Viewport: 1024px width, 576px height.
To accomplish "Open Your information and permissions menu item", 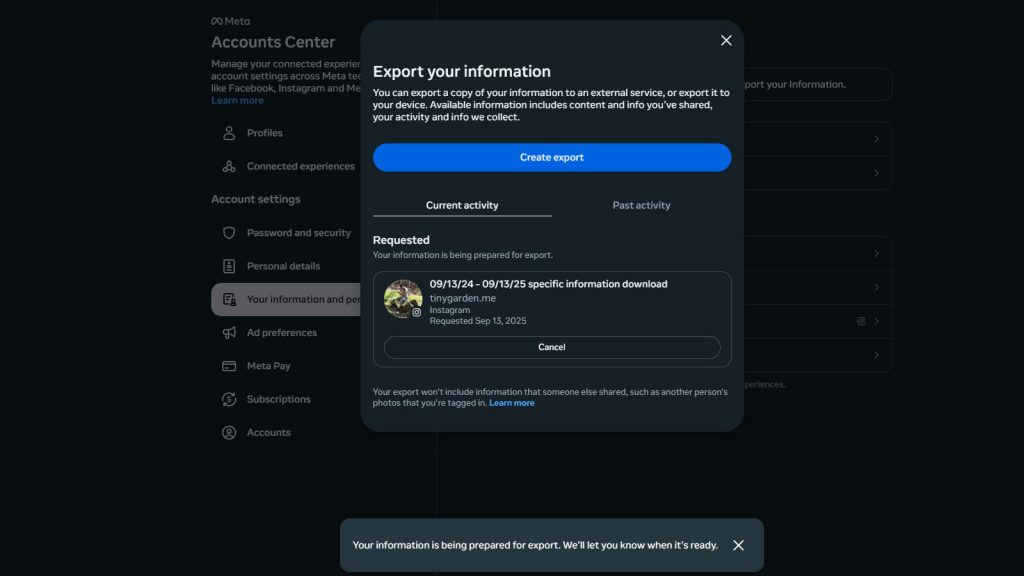I will pyautogui.click(x=288, y=299).
